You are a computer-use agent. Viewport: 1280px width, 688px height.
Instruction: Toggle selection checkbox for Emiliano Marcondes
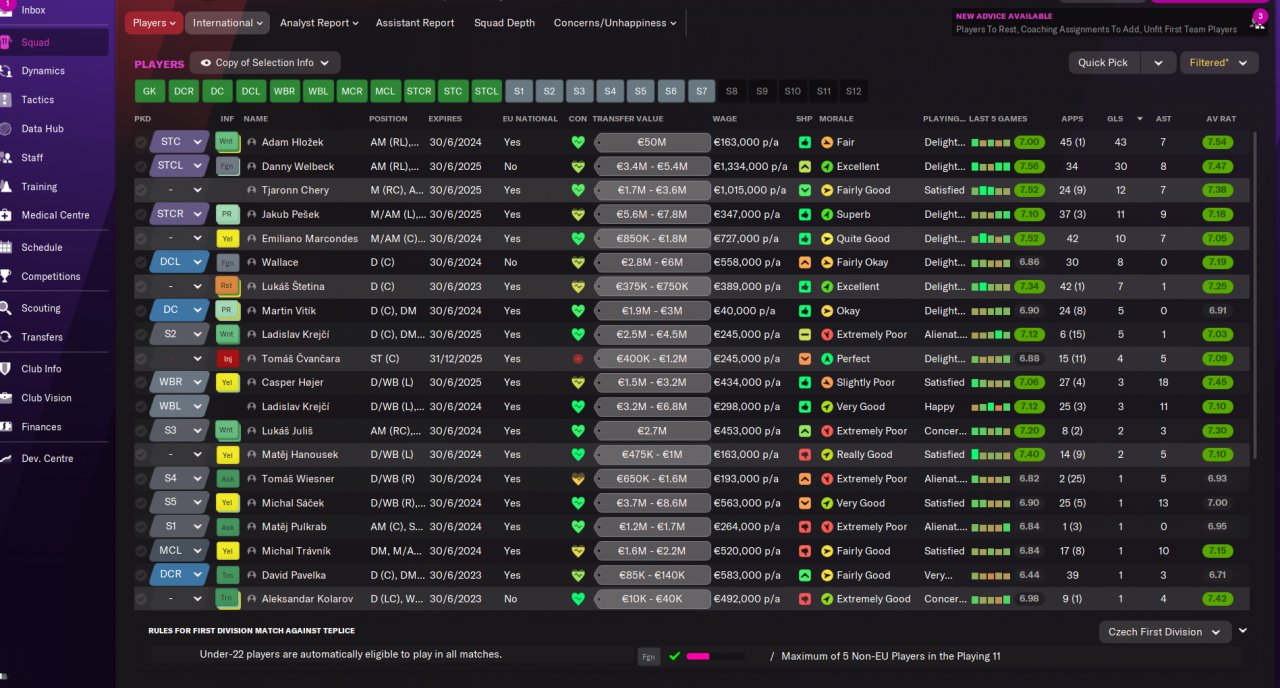click(141, 238)
